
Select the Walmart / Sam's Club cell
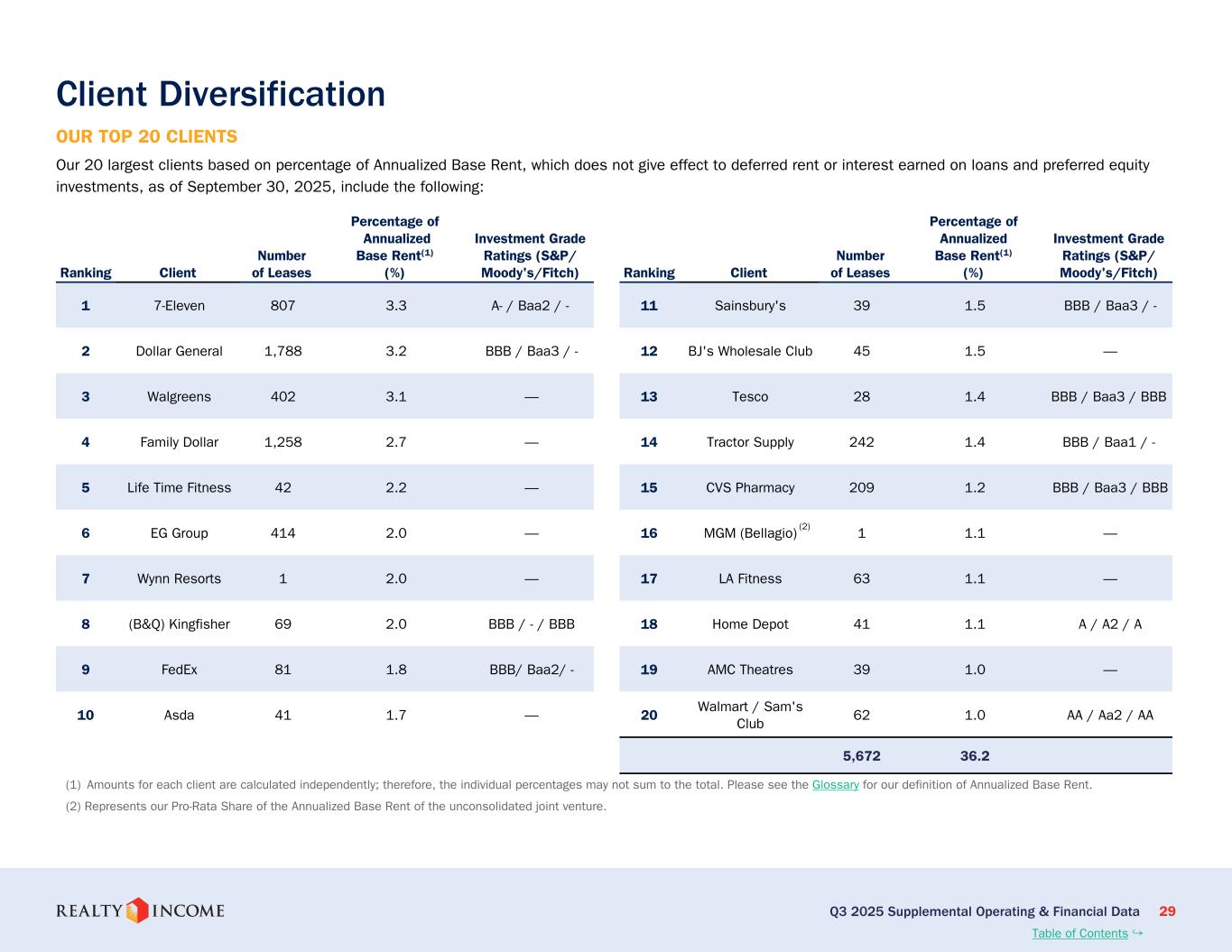click(x=750, y=716)
